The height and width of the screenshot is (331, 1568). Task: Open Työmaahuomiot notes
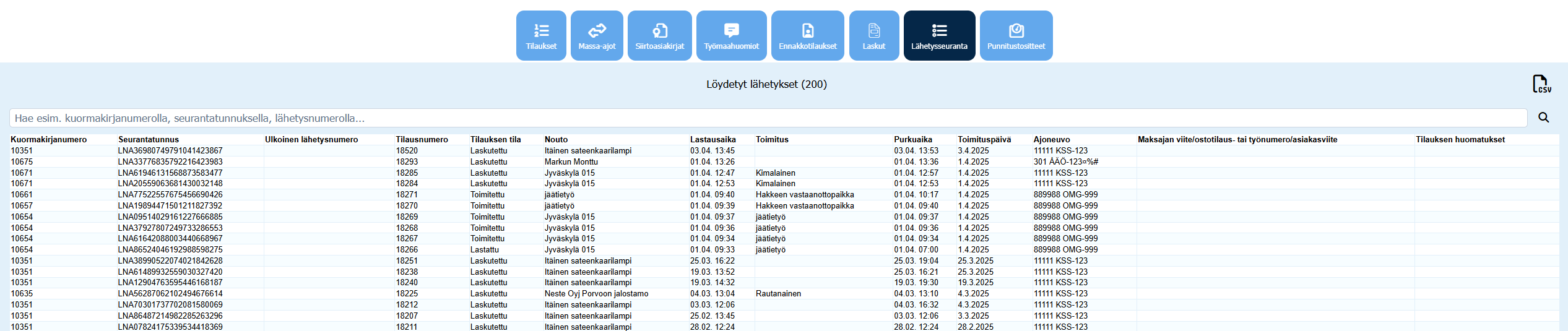731,36
